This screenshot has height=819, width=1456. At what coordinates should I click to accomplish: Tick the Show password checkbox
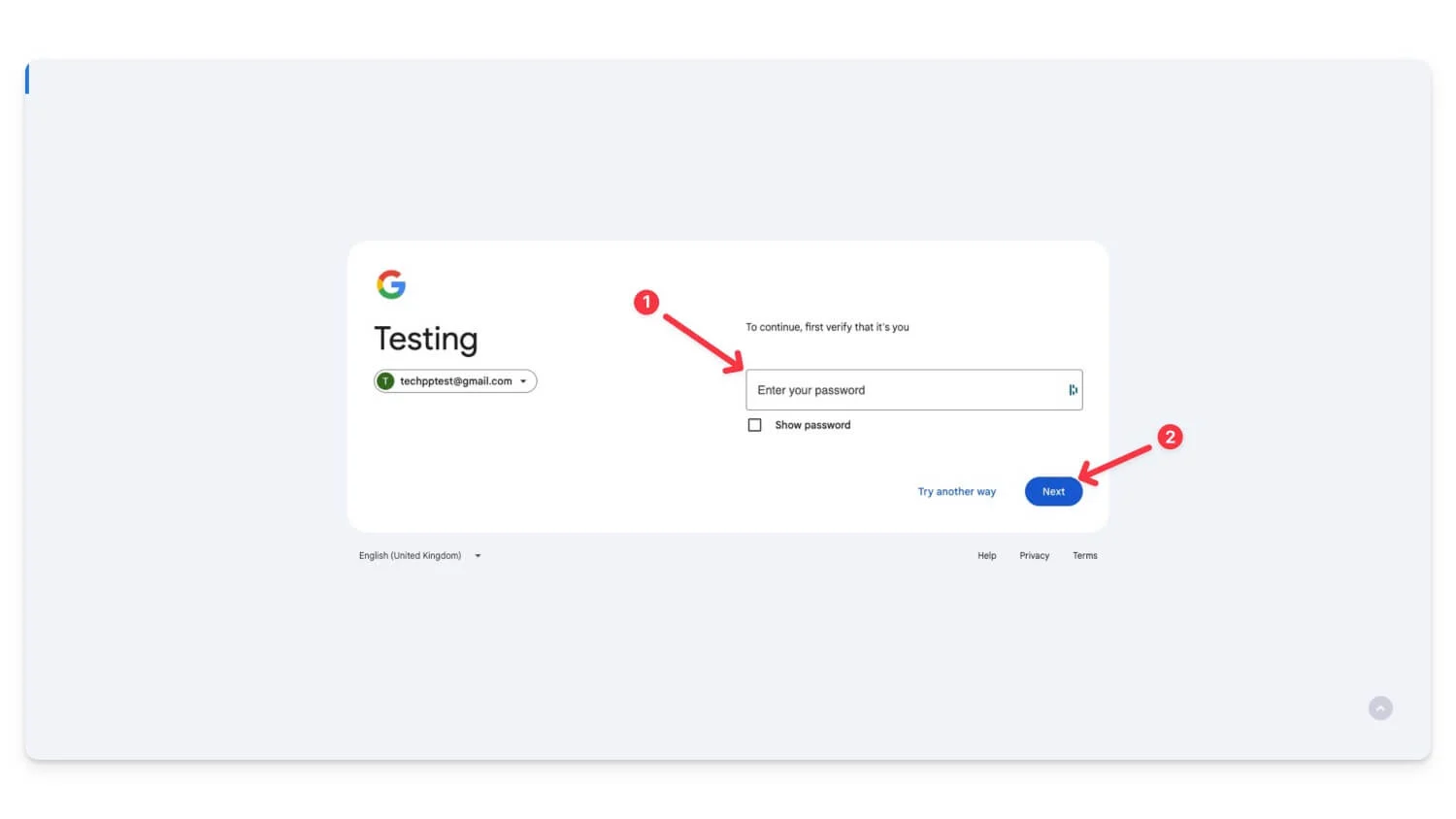(x=754, y=425)
